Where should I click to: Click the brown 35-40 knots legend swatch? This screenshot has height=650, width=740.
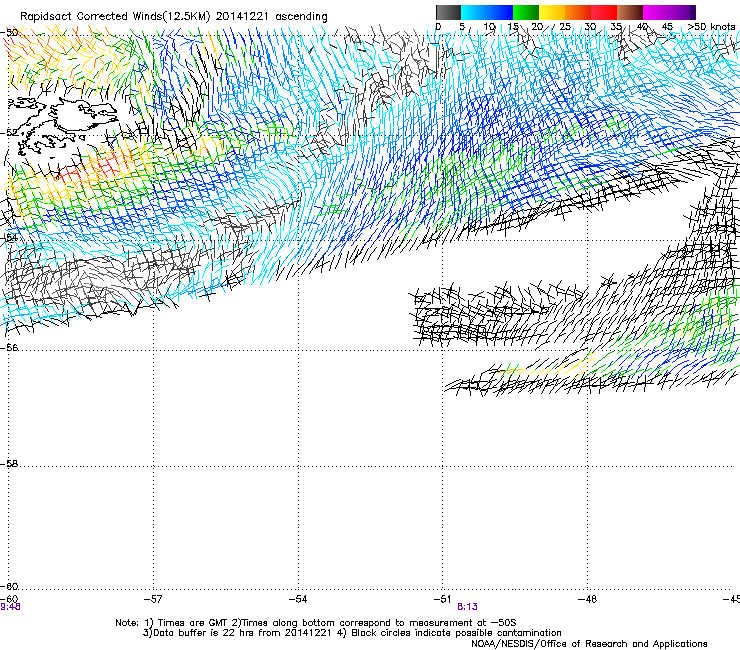[x=630, y=12]
